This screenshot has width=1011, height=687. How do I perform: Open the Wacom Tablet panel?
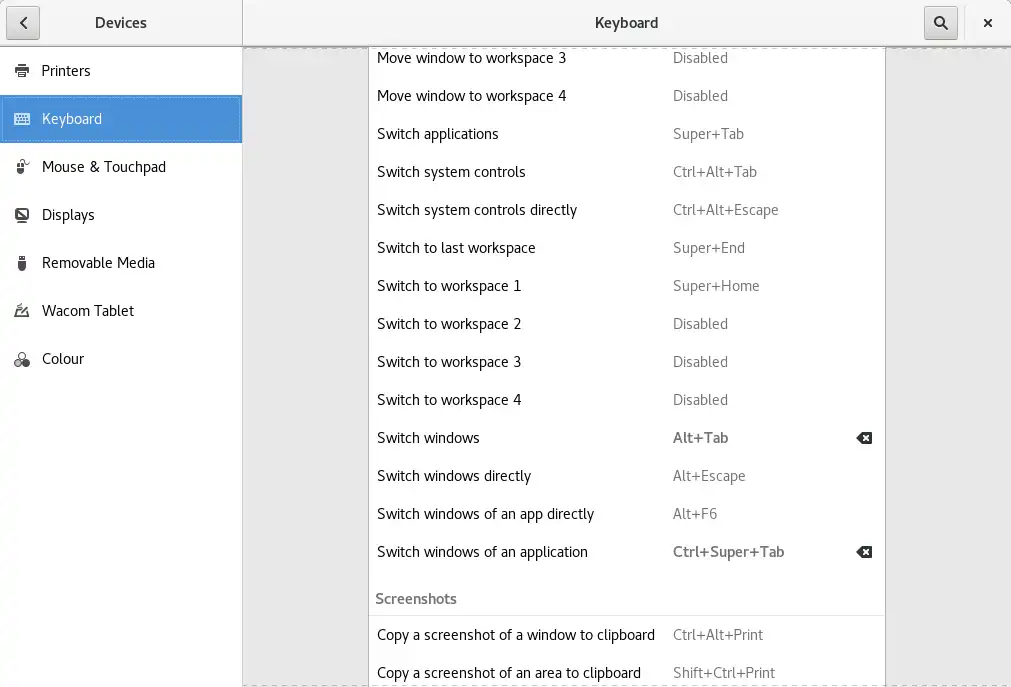pos(88,311)
